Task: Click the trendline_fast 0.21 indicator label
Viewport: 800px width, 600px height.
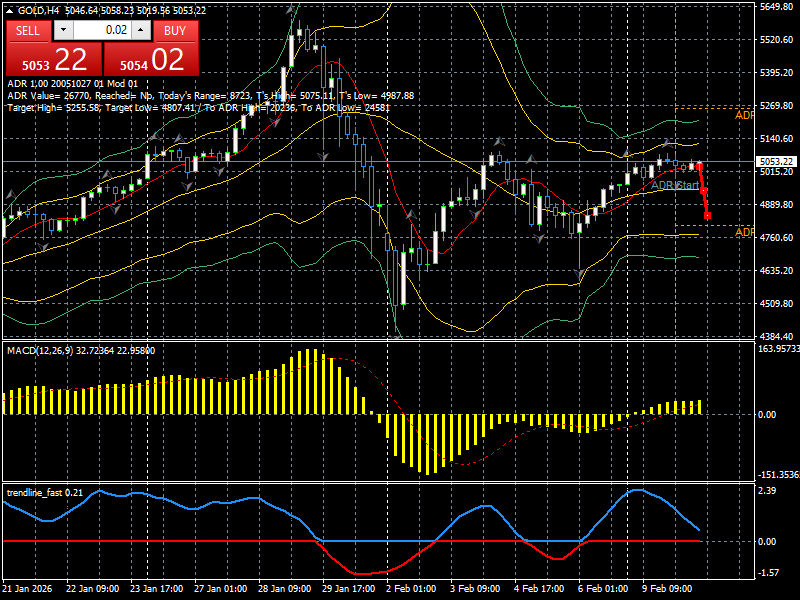Action: coord(45,492)
